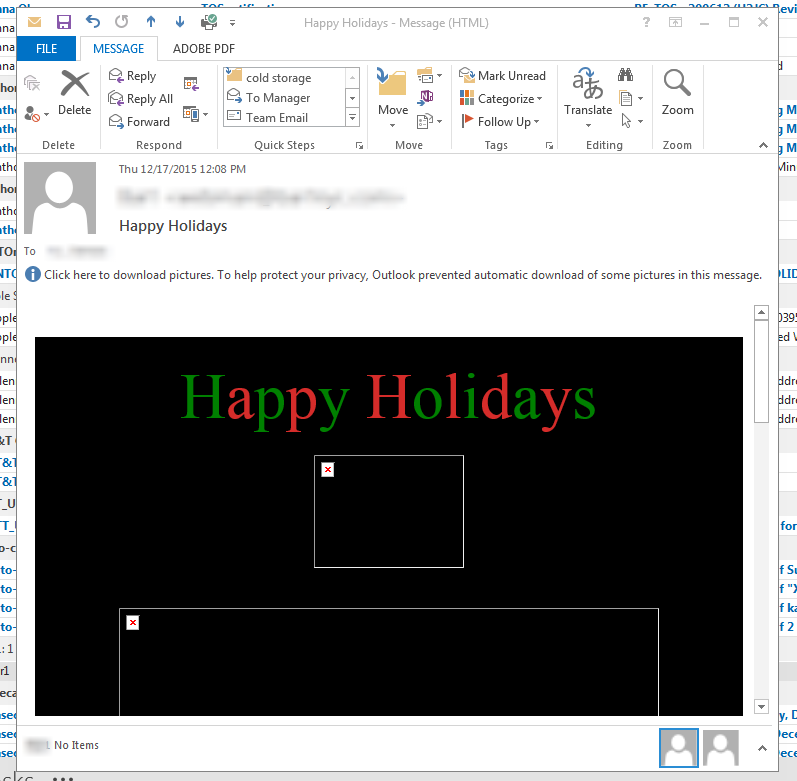Switch to the ADOBE PDF tab
Viewport: 797px width, 781px height.
[205, 47]
